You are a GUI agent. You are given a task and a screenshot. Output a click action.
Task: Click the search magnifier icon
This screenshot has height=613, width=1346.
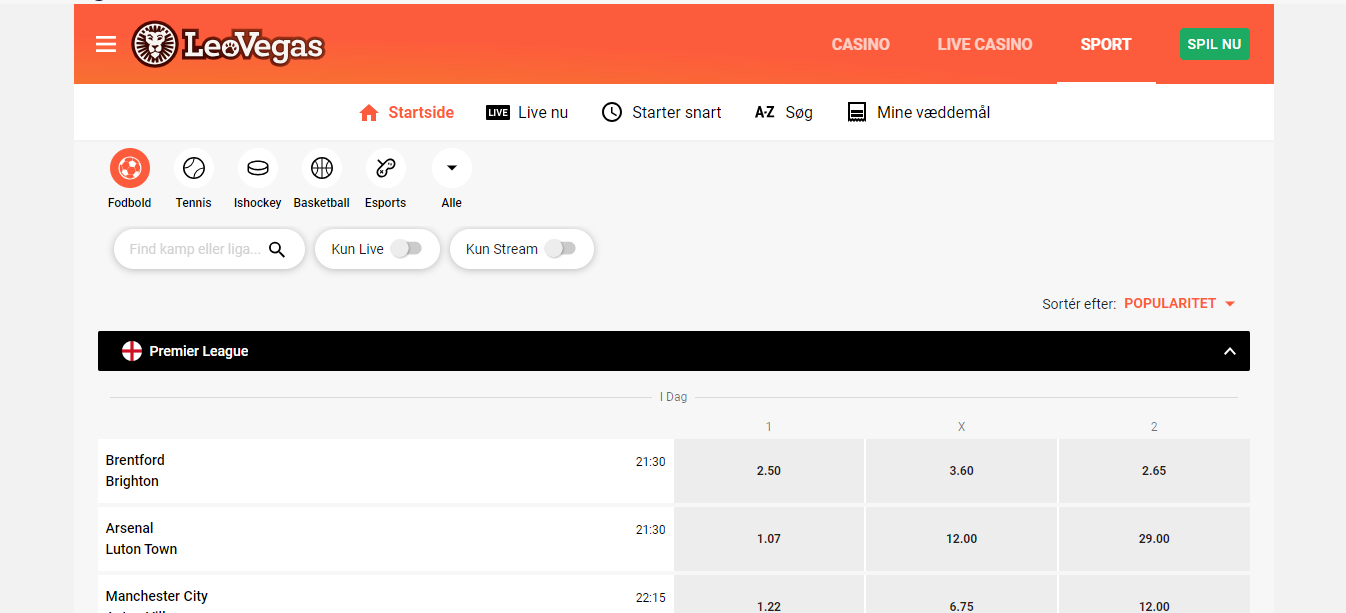[278, 249]
